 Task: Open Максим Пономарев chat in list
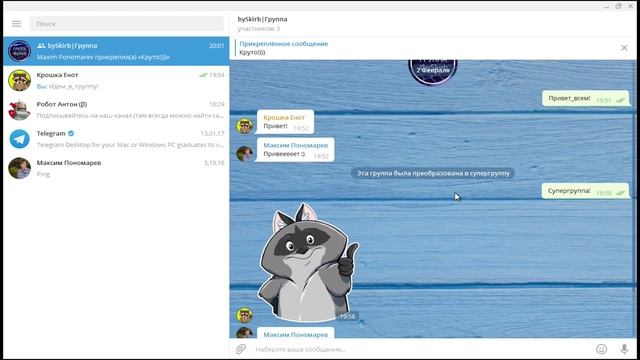pos(116,168)
